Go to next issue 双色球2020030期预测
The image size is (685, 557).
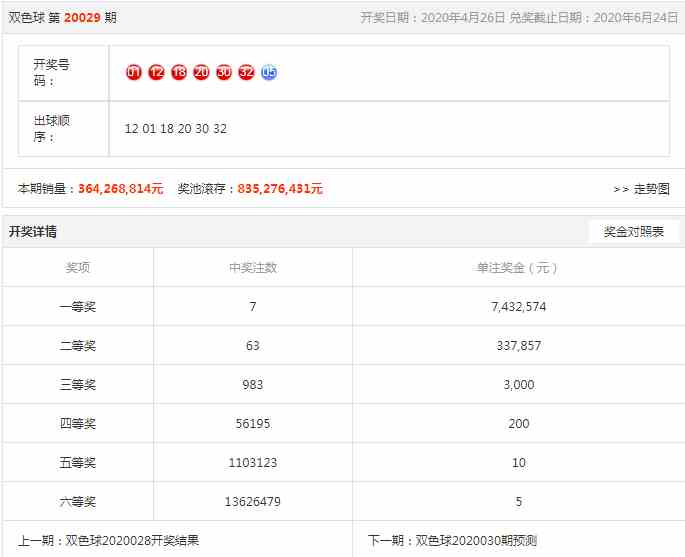476,540
